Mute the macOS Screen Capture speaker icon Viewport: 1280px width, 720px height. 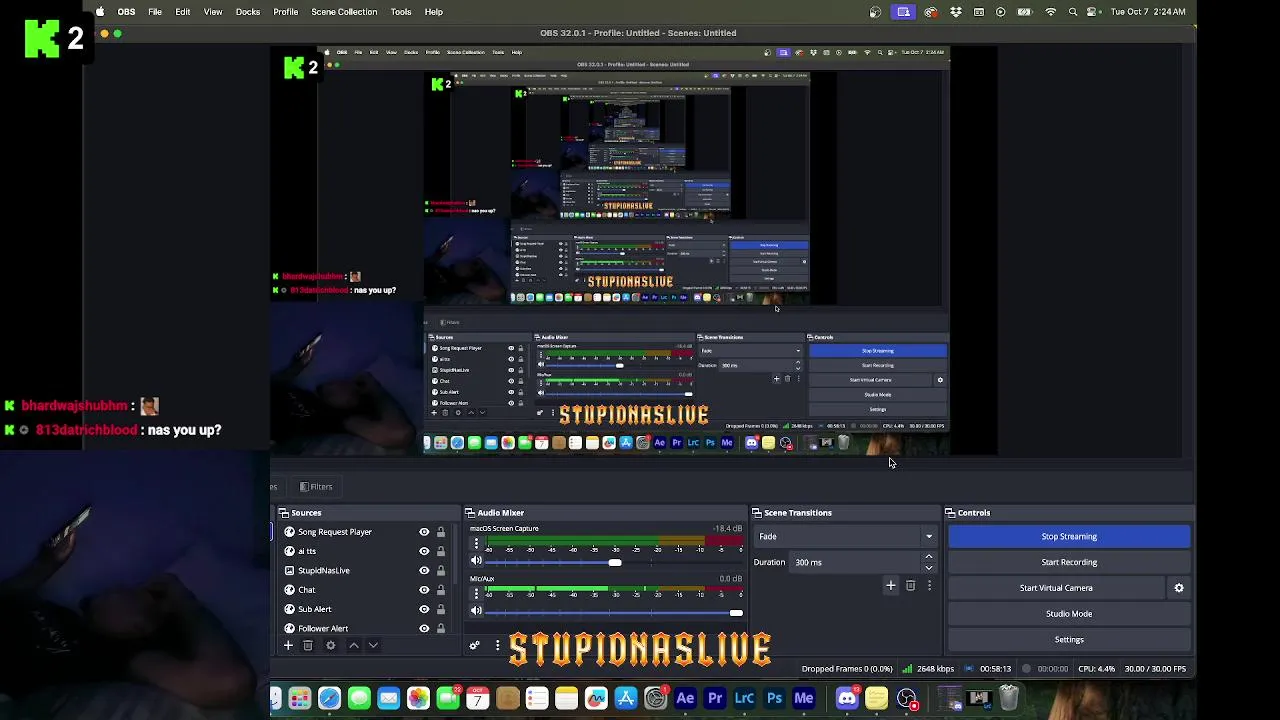[x=476, y=561]
